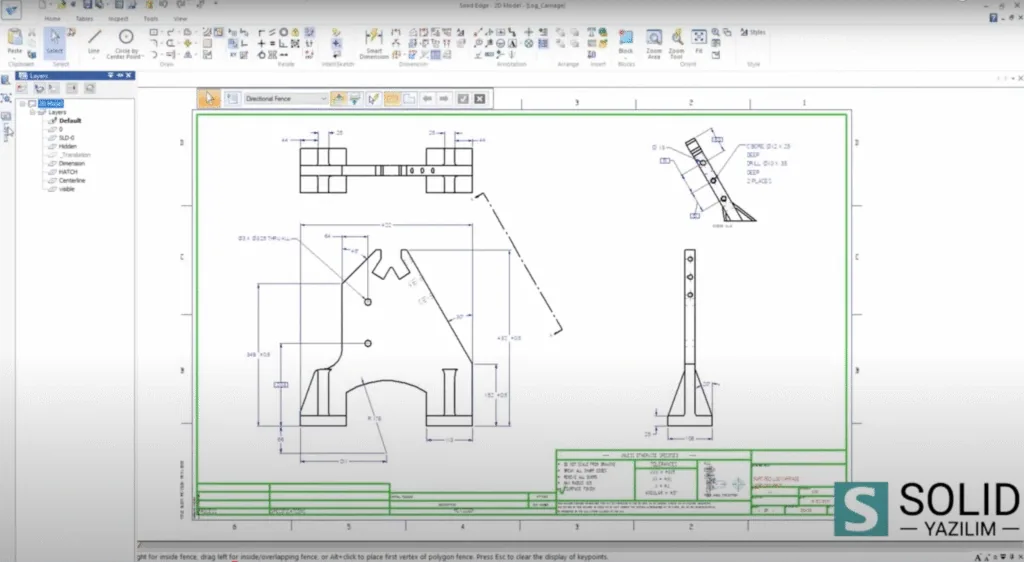Cancel selection with the X command bar button

click(480, 99)
